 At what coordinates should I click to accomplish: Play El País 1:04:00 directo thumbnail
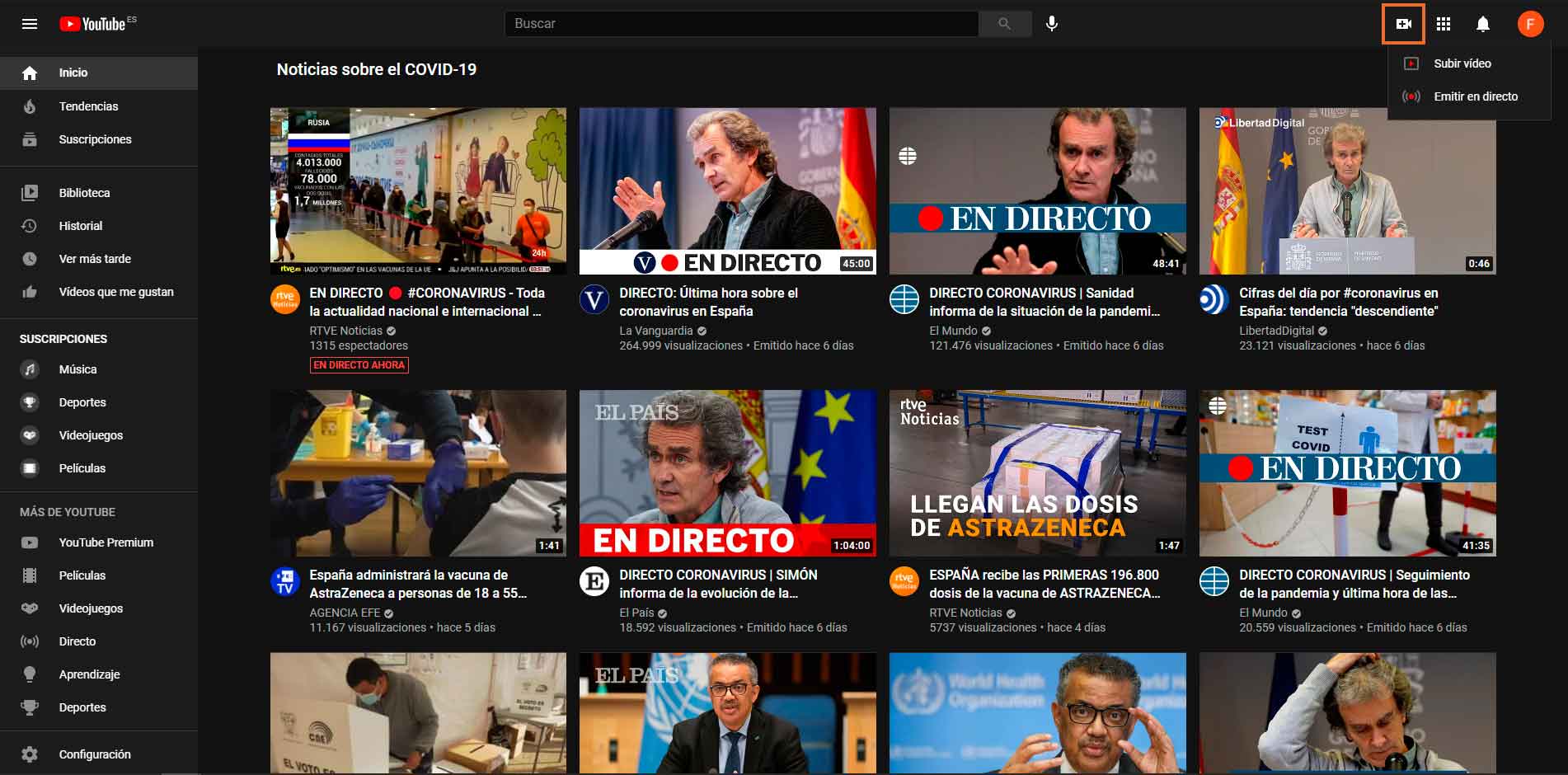click(728, 473)
